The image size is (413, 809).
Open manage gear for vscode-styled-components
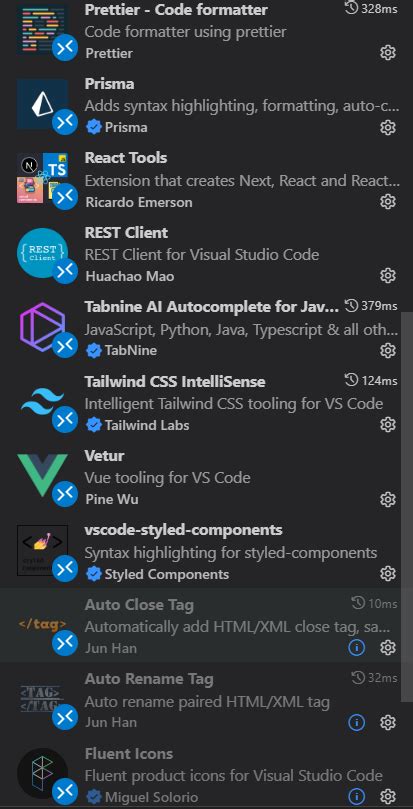pos(388,573)
